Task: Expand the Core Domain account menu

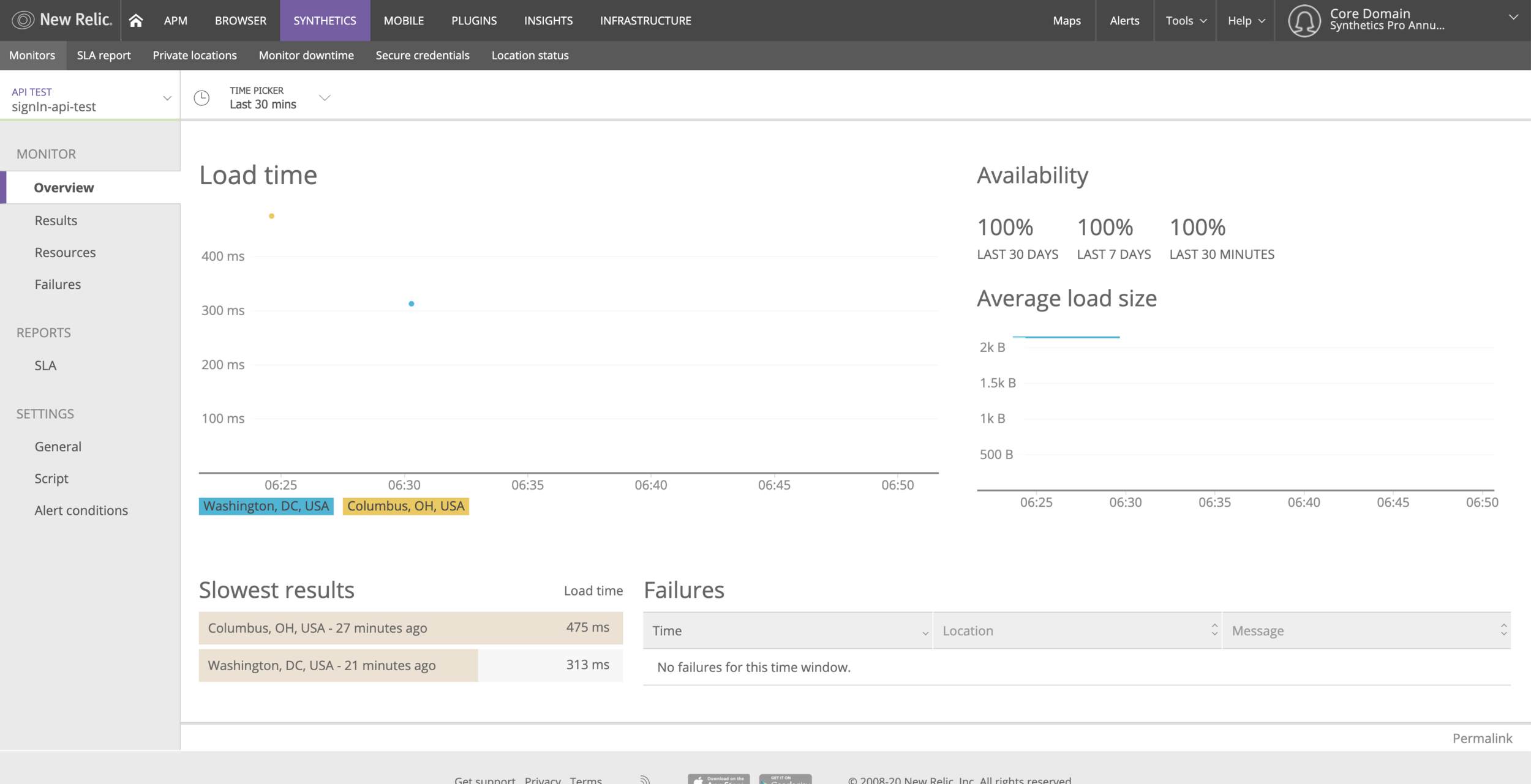Action: (x=1513, y=18)
